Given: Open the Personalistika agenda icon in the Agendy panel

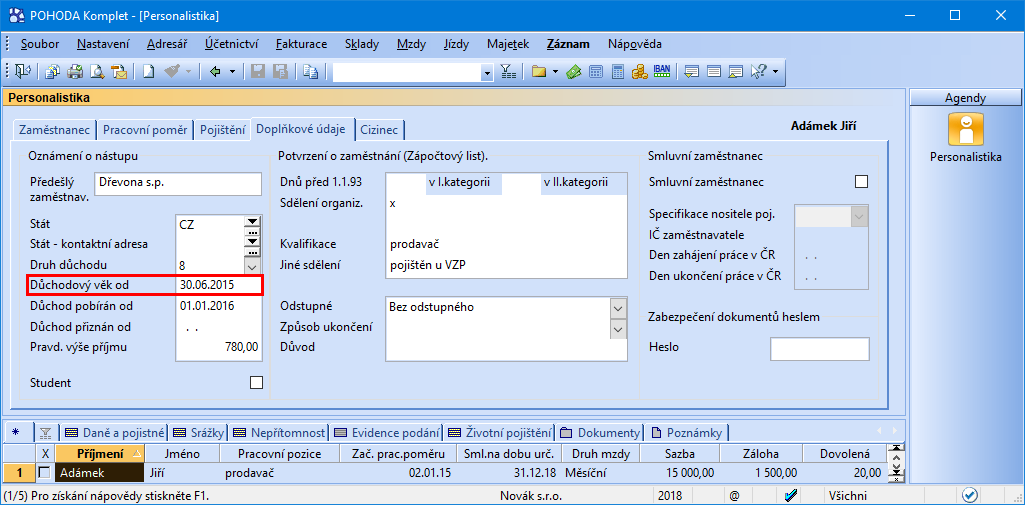Looking at the screenshot, I should pos(966,129).
